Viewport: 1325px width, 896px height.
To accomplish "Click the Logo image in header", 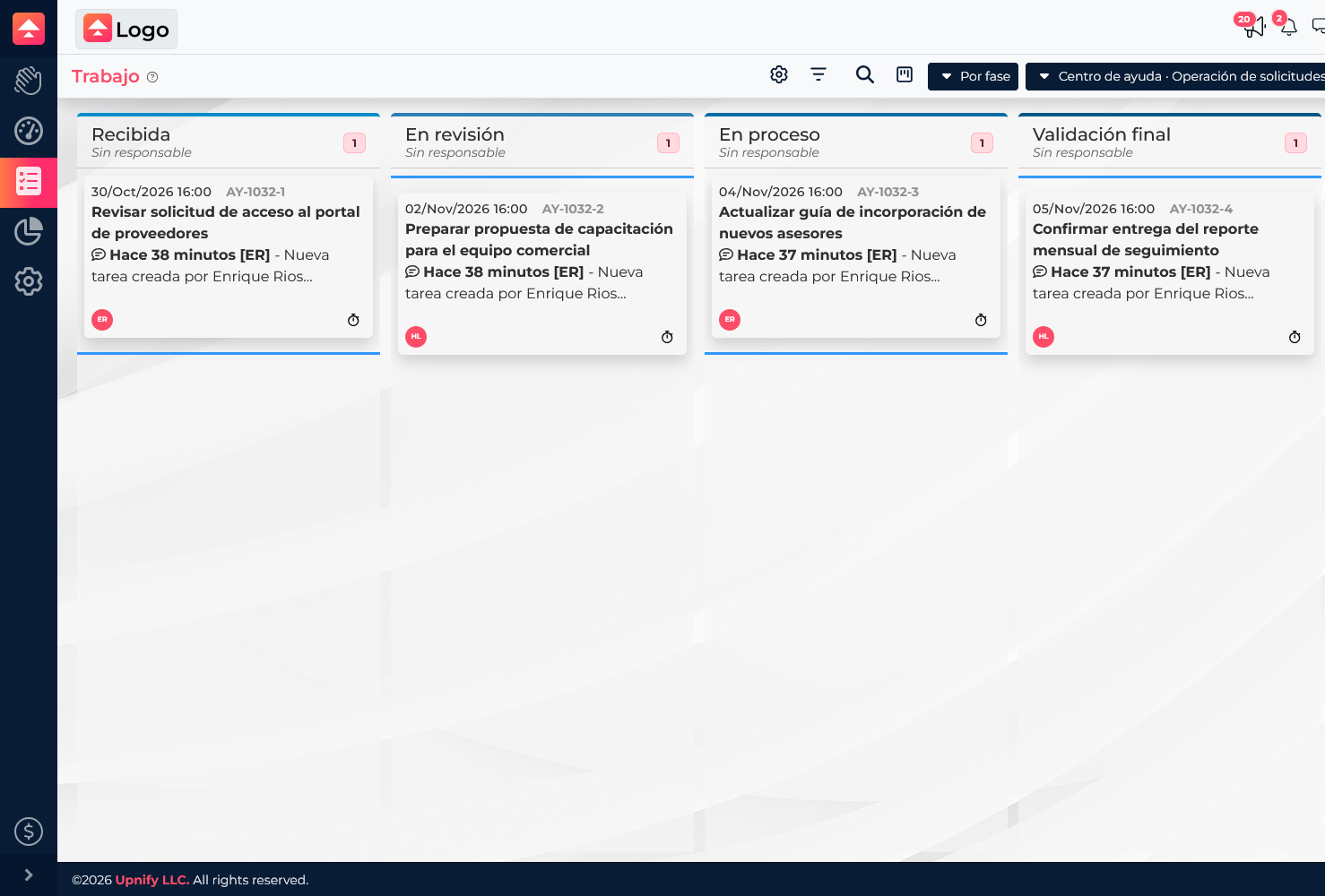I will 126,29.
